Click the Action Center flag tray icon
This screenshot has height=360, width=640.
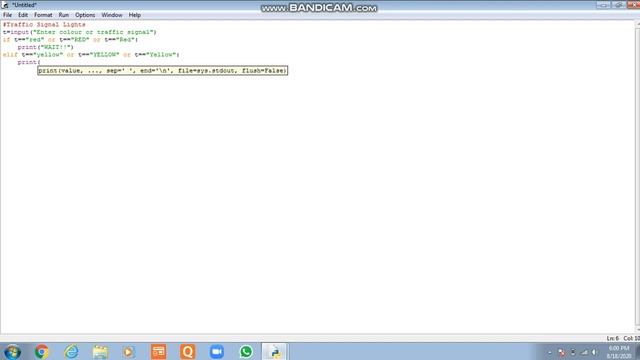[562, 352]
